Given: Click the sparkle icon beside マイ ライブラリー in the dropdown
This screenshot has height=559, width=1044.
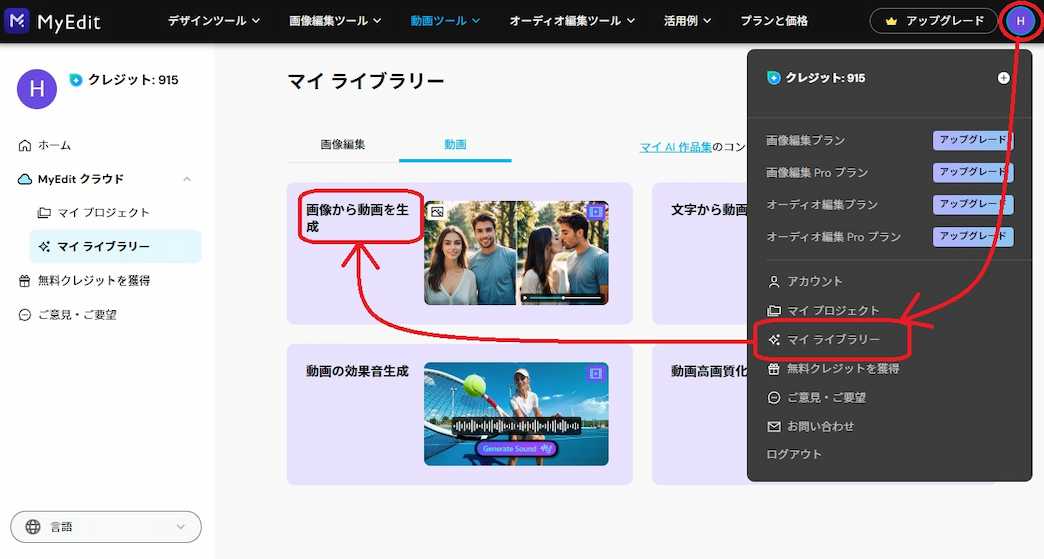Looking at the screenshot, I should 774,339.
